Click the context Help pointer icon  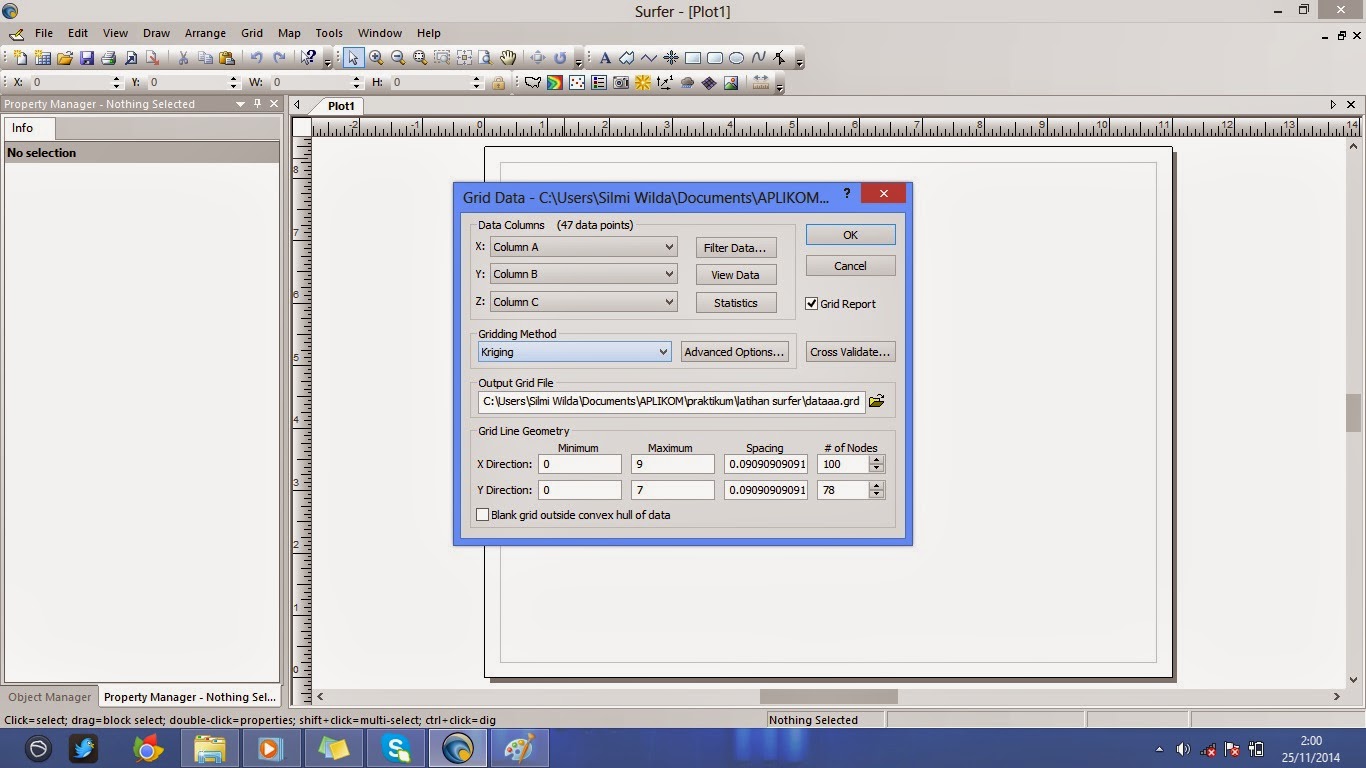tap(309, 58)
